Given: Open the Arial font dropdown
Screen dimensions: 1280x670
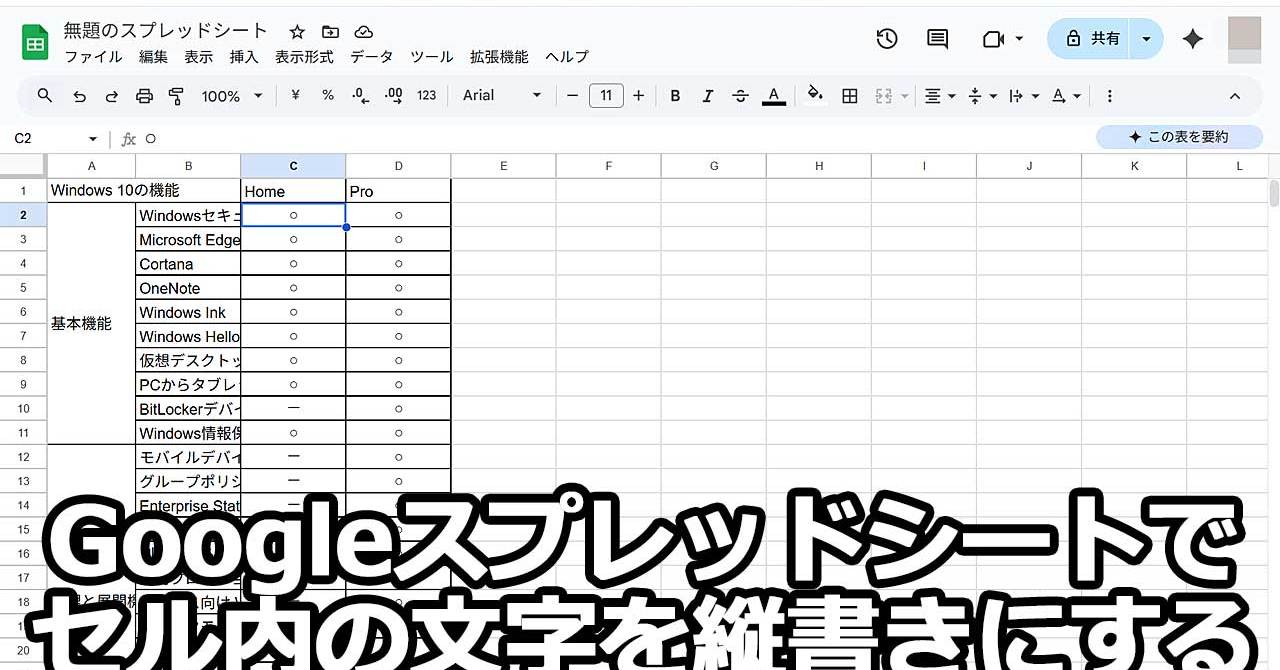Looking at the screenshot, I should 501,96.
